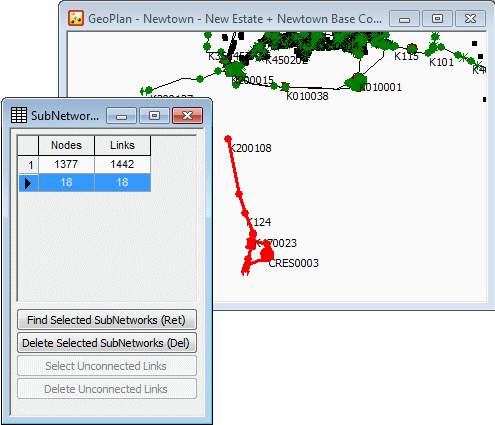Close the SubNetworks window
Viewport: 495px width, 425px height.
[187, 116]
